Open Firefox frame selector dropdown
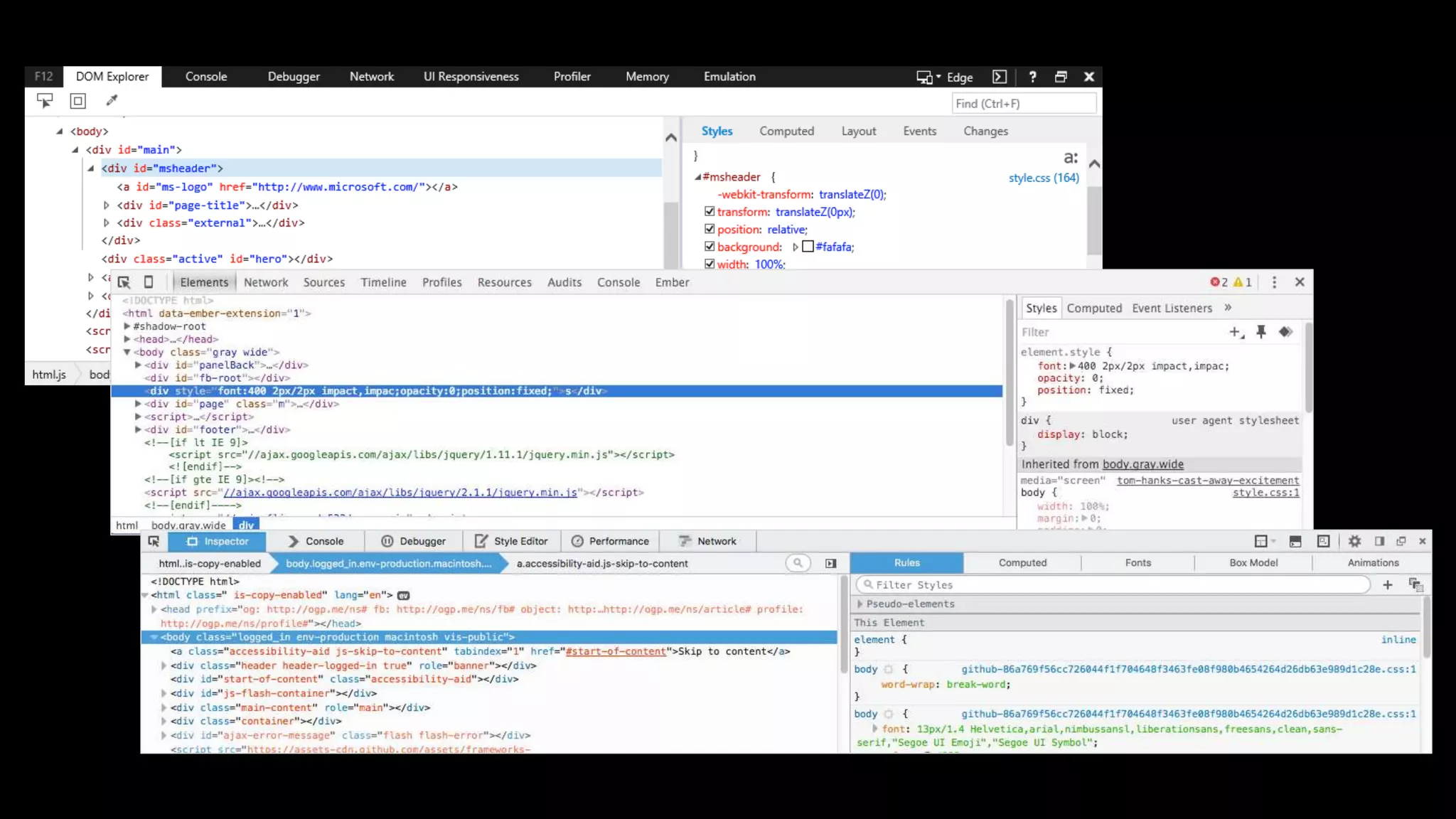The width and height of the screenshot is (1456, 819). point(1263,542)
